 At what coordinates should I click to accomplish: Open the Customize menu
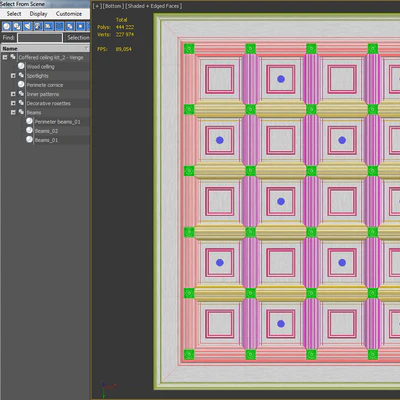(x=69, y=14)
